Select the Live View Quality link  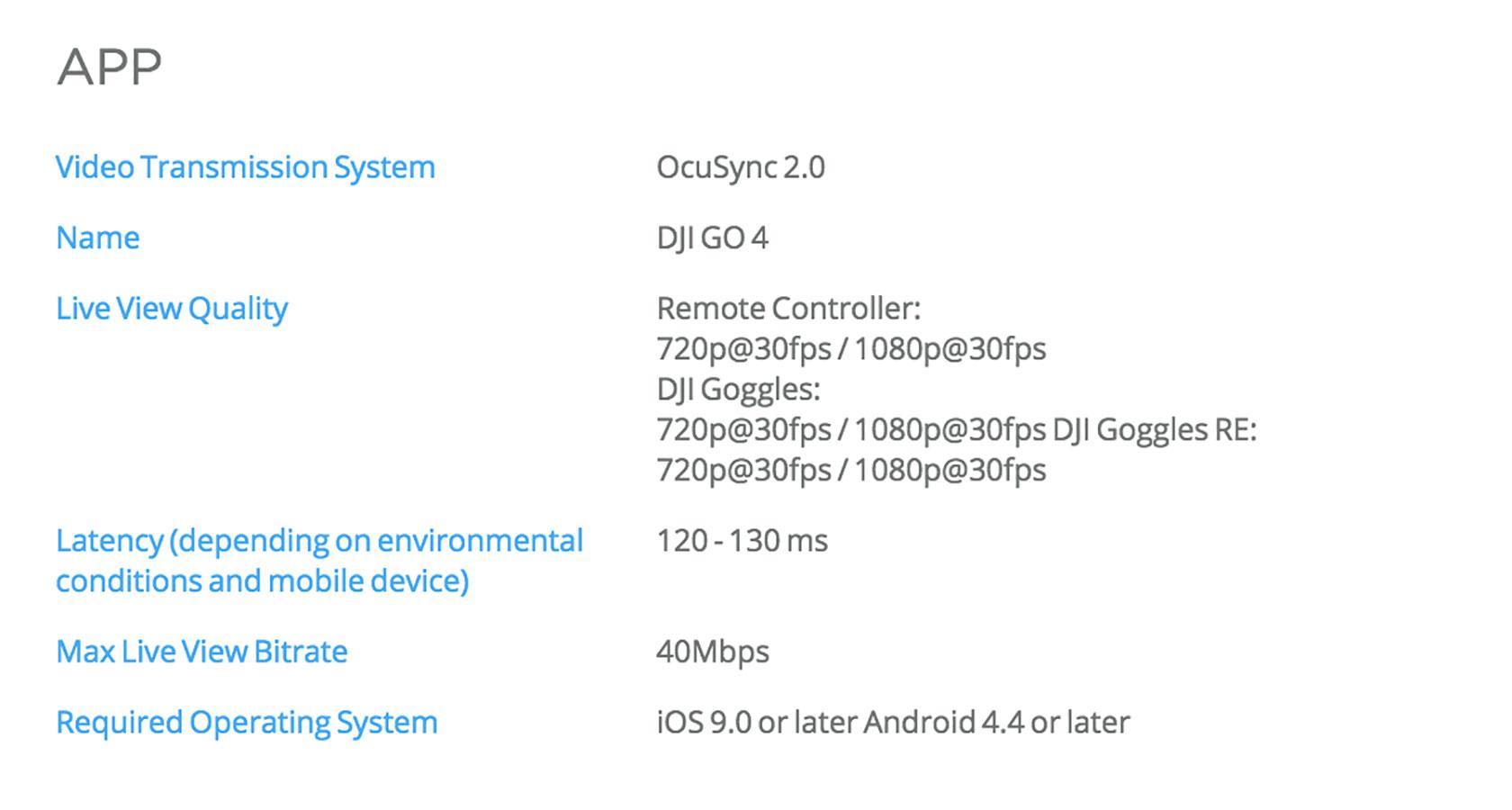coord(171,309)
